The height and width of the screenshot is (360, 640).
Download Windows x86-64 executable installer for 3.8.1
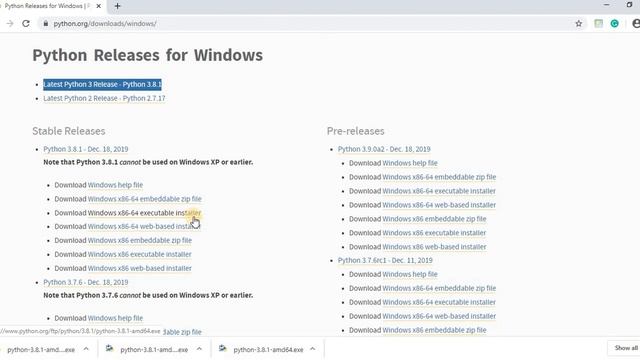(144, 213)
